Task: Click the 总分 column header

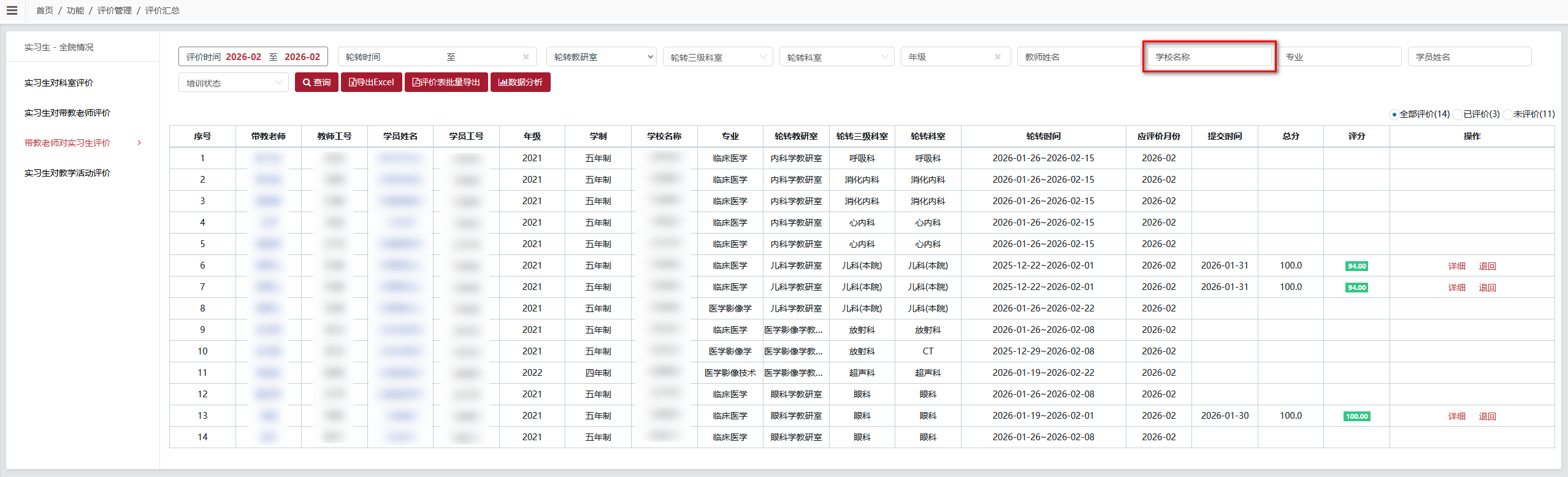Action: (1290, 136)
